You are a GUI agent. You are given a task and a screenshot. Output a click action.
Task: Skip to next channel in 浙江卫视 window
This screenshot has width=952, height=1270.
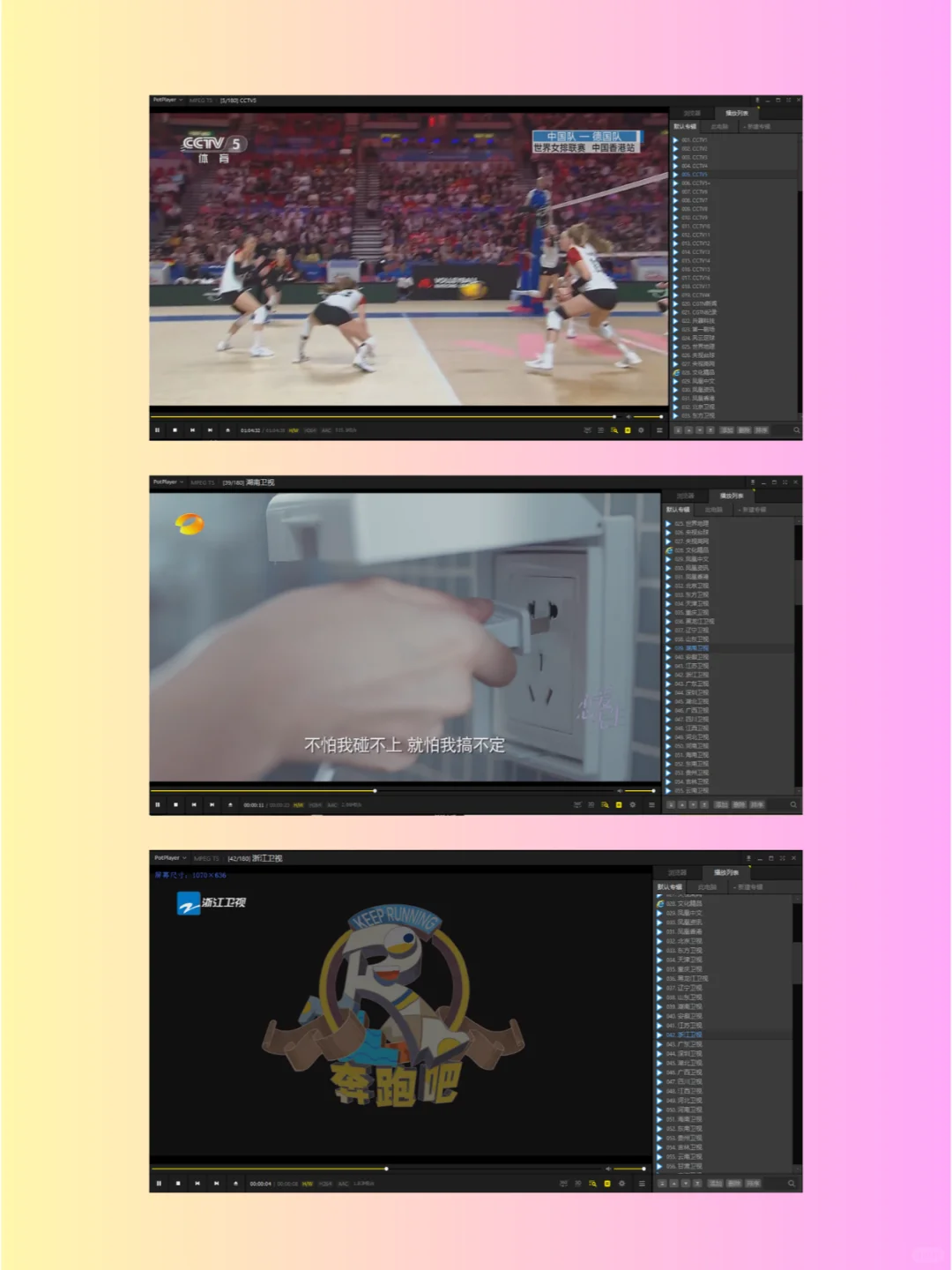tap(216, 1184)
